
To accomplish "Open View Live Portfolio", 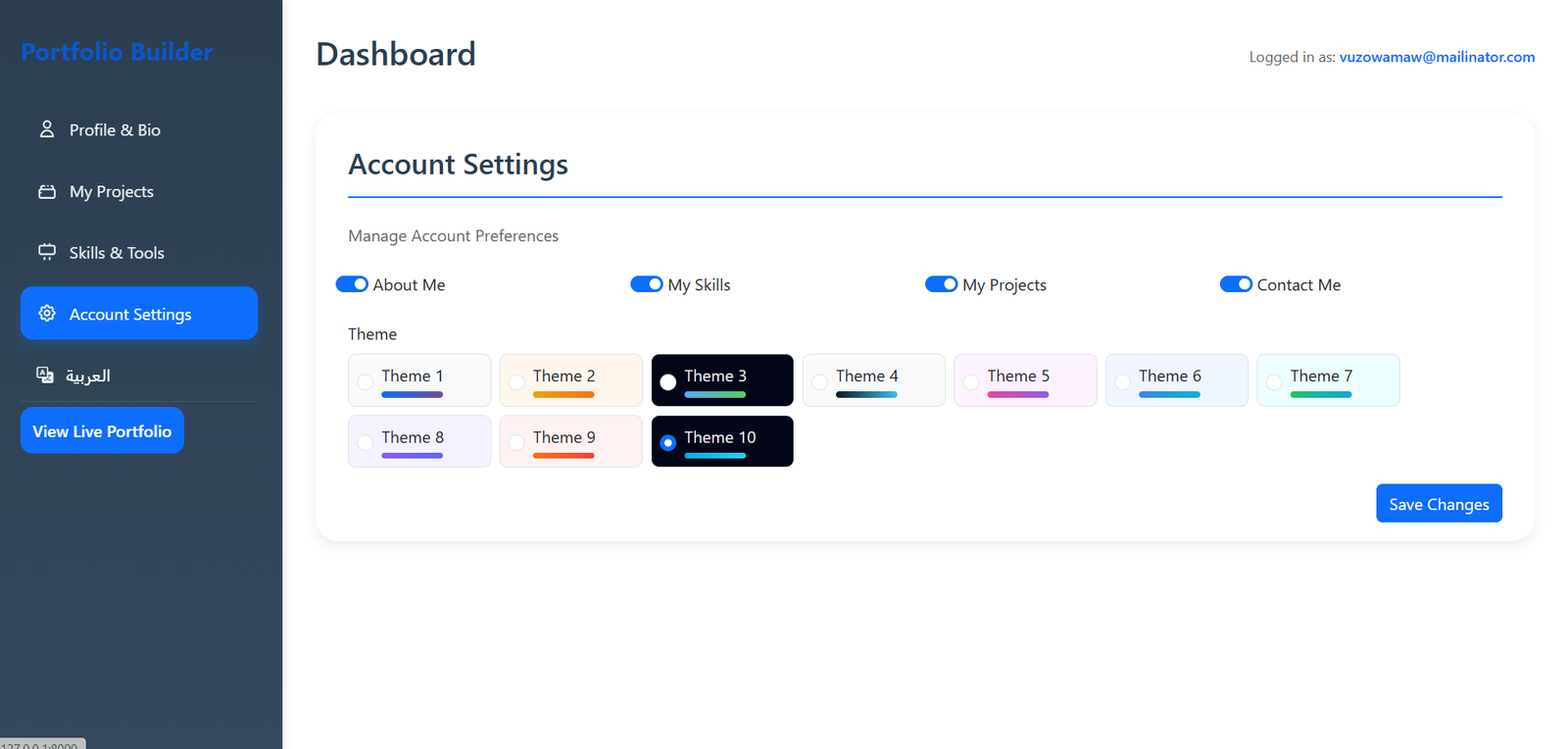I will click(102, 431).
